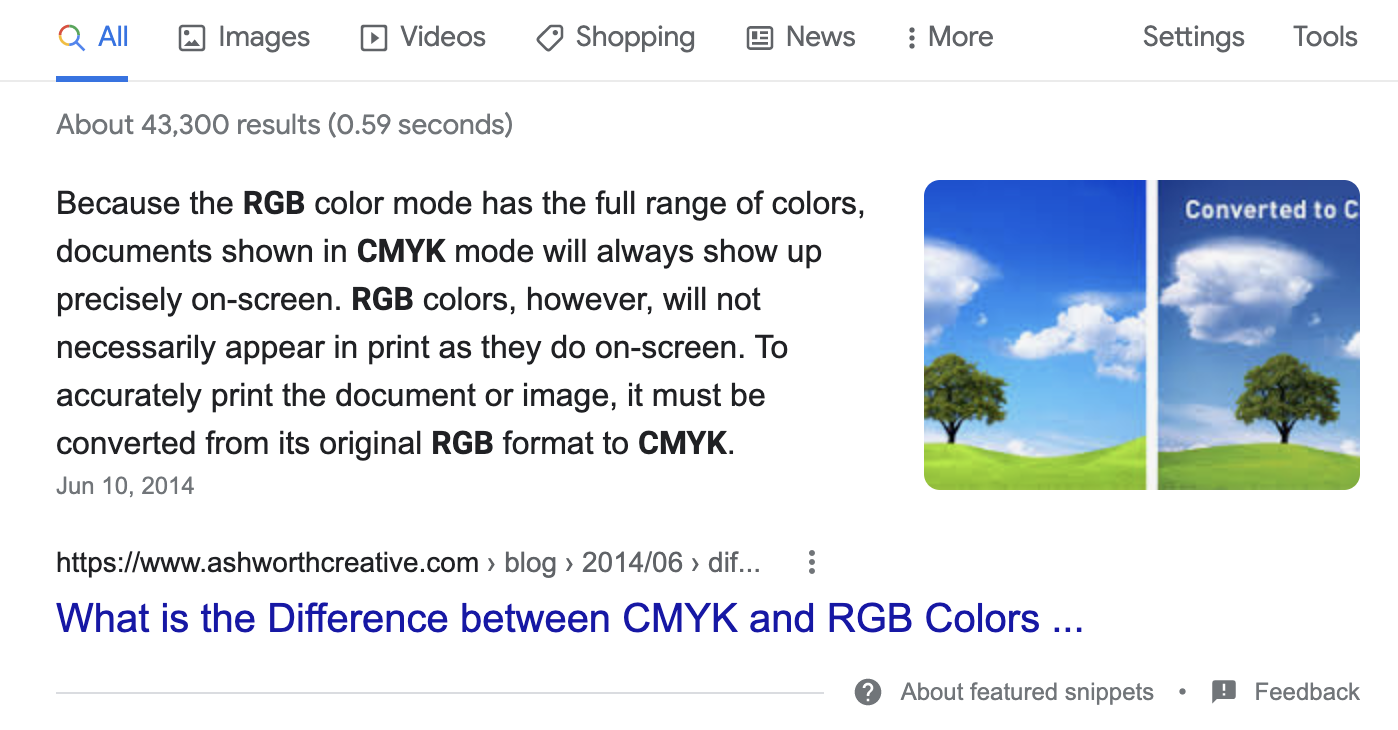Viewport: 1398px width, 730px height.
Task: Open About featured snippets link
Action: pyautogui.click(x=1027, y=692)
